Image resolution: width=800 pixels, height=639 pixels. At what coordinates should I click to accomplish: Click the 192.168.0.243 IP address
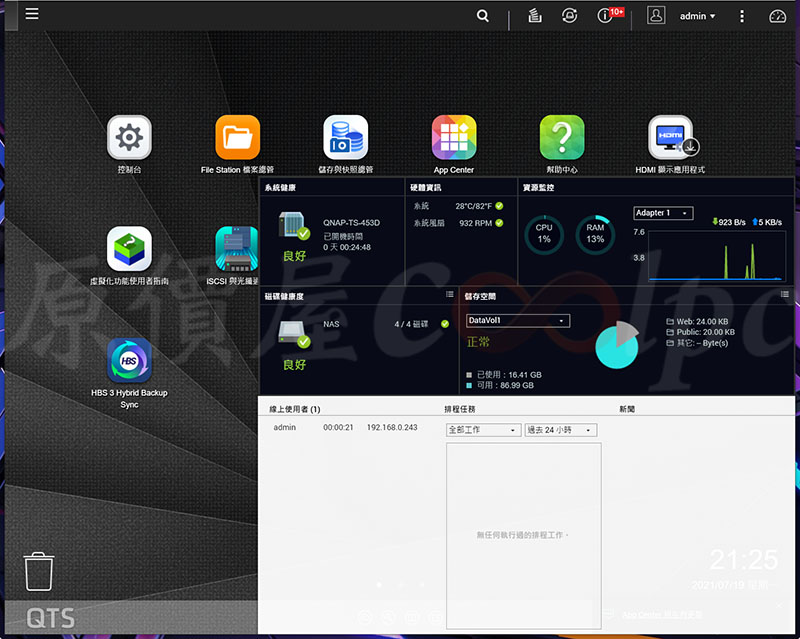(392, 427)
